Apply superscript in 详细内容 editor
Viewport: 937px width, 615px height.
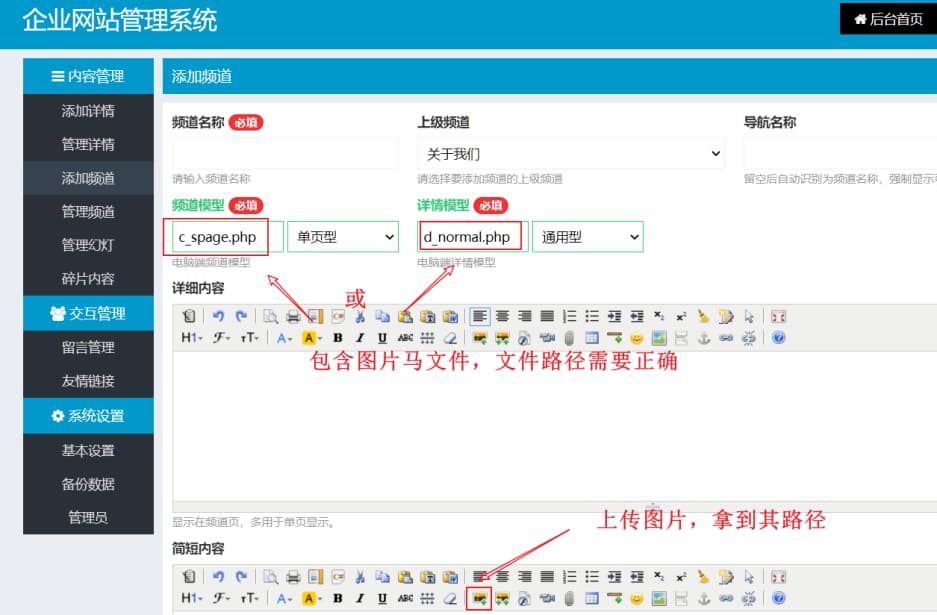tap(681, 316)
